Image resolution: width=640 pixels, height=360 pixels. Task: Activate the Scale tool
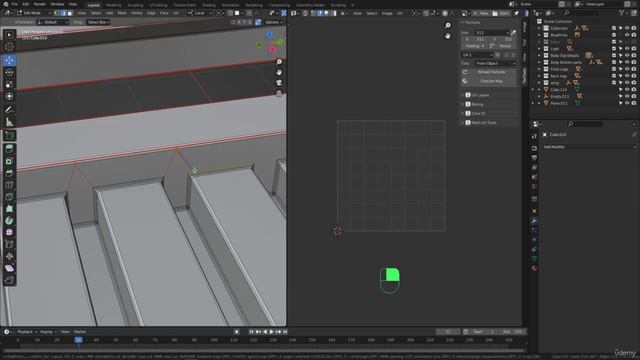pos(9,84)
